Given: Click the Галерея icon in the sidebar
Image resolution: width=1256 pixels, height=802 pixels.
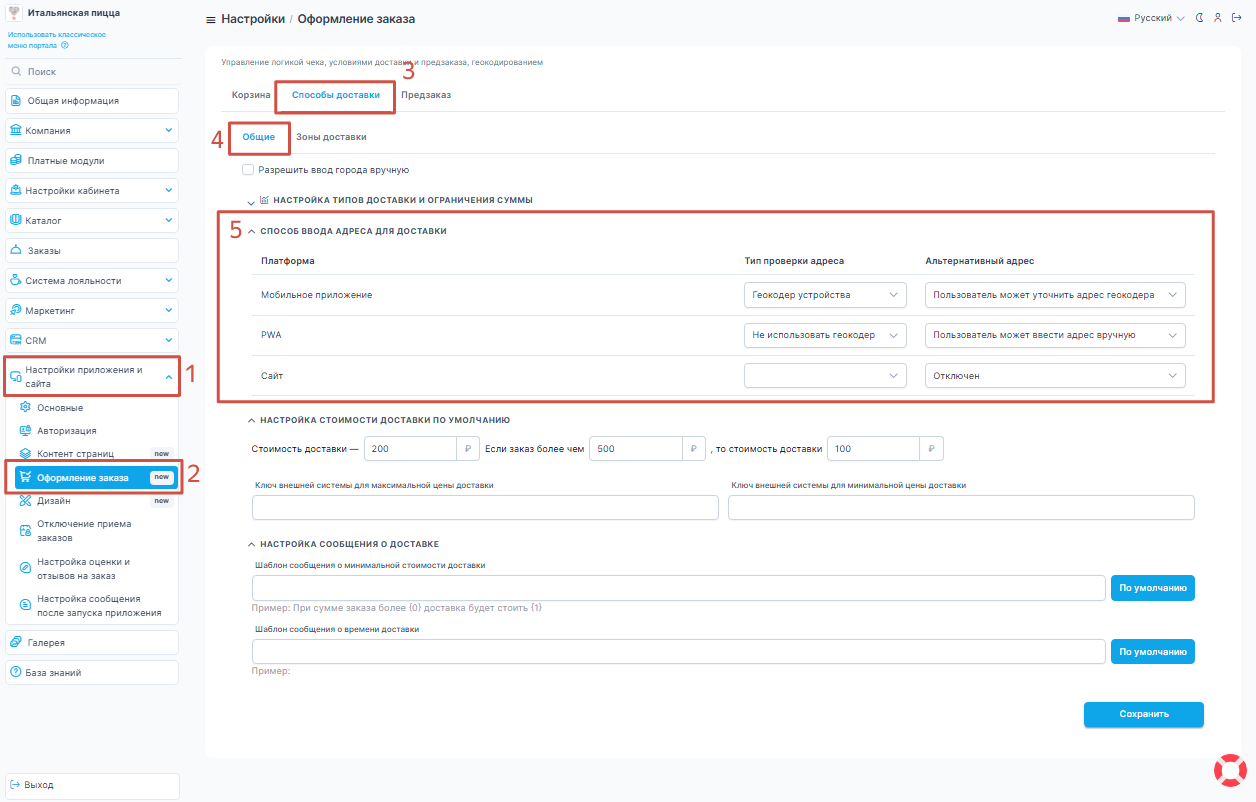Looking at the screenshot, I should click(16, 643).
